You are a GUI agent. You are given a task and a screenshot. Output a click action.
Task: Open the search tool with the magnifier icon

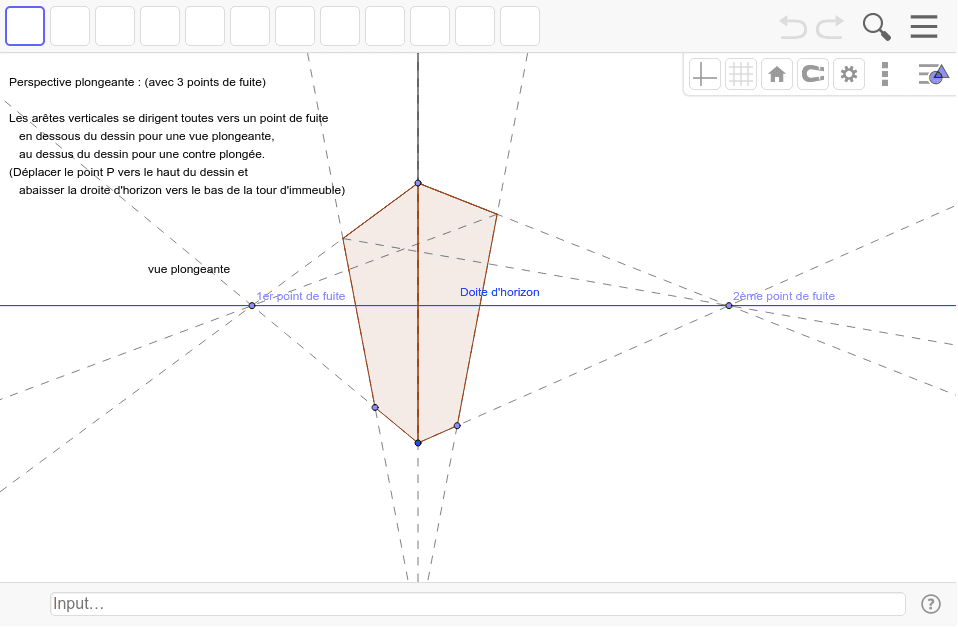click(x=876, y=26)
